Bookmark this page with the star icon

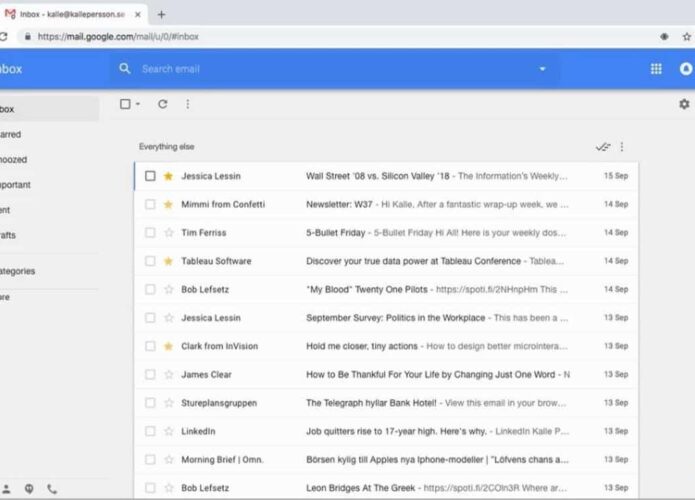point(687,37)
